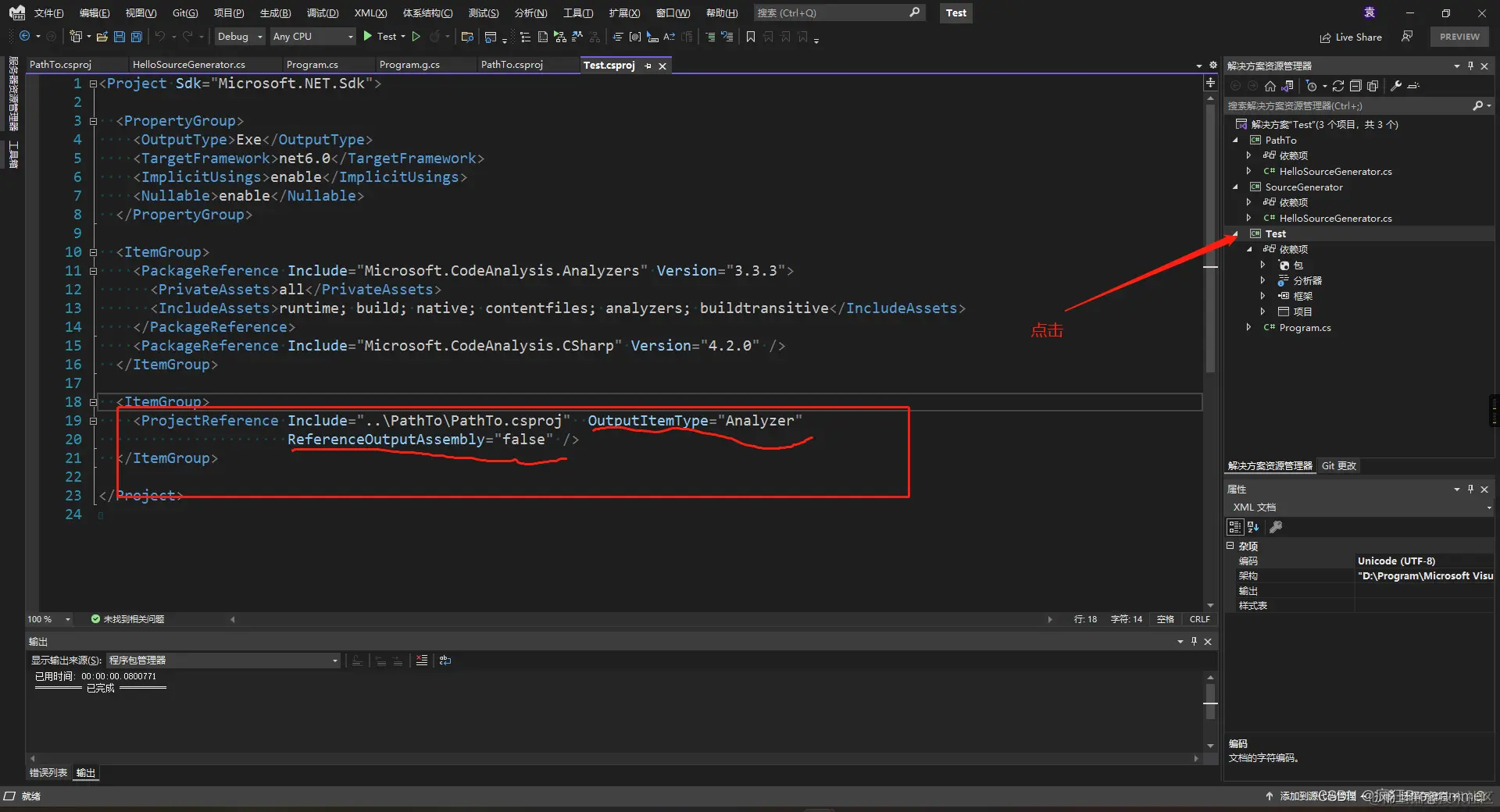1500x812 pixels.
Task: Click the Save All toolbar icon
Action: [x=137, y=37]
